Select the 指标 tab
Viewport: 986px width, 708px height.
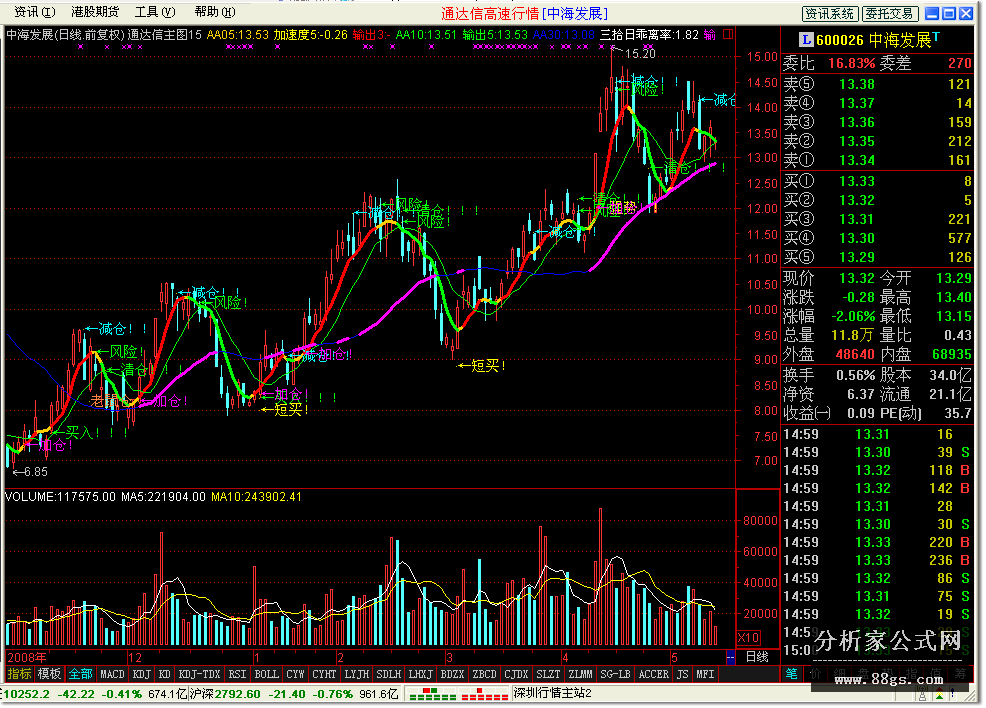click(x=19, y=674)
